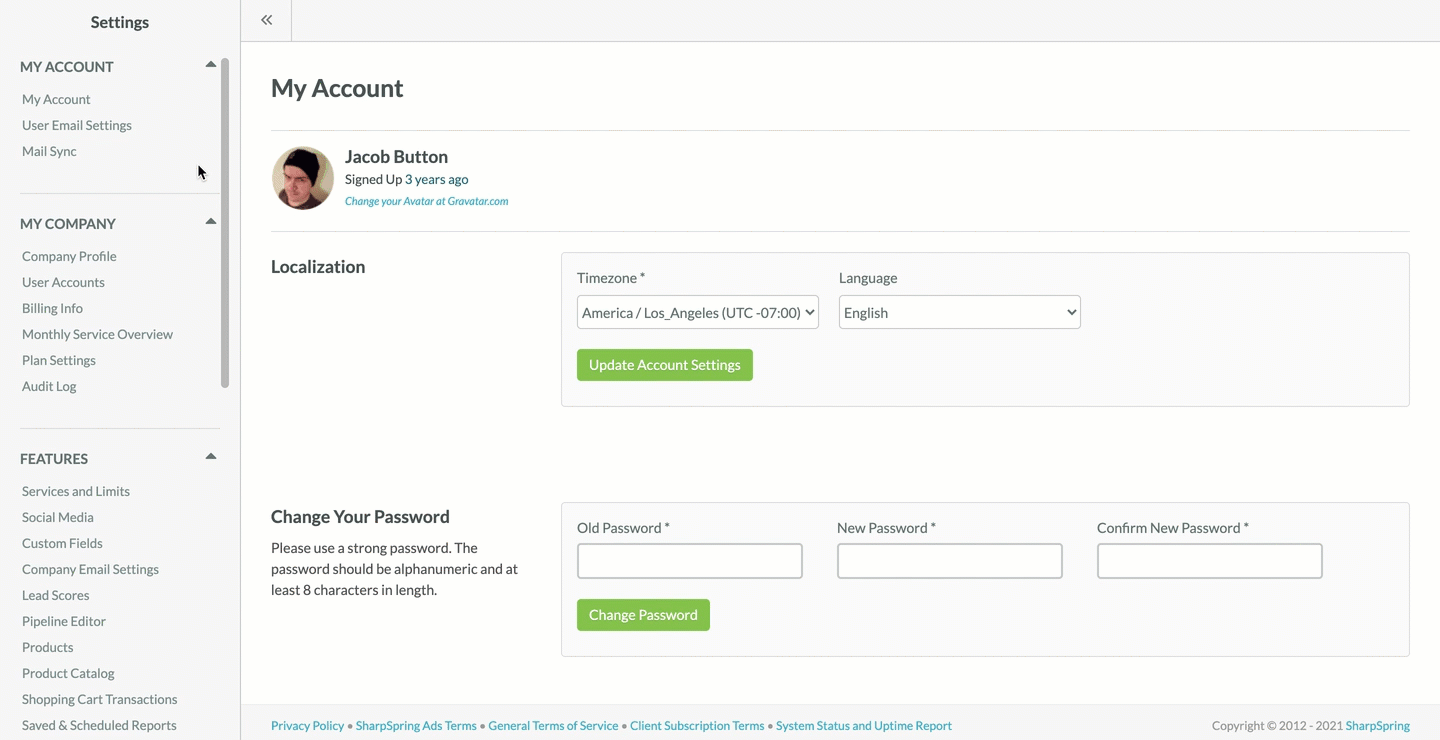Screen dimensions: 1440x740
Task: Focus the Old Password field
Action: click(689, 561)
